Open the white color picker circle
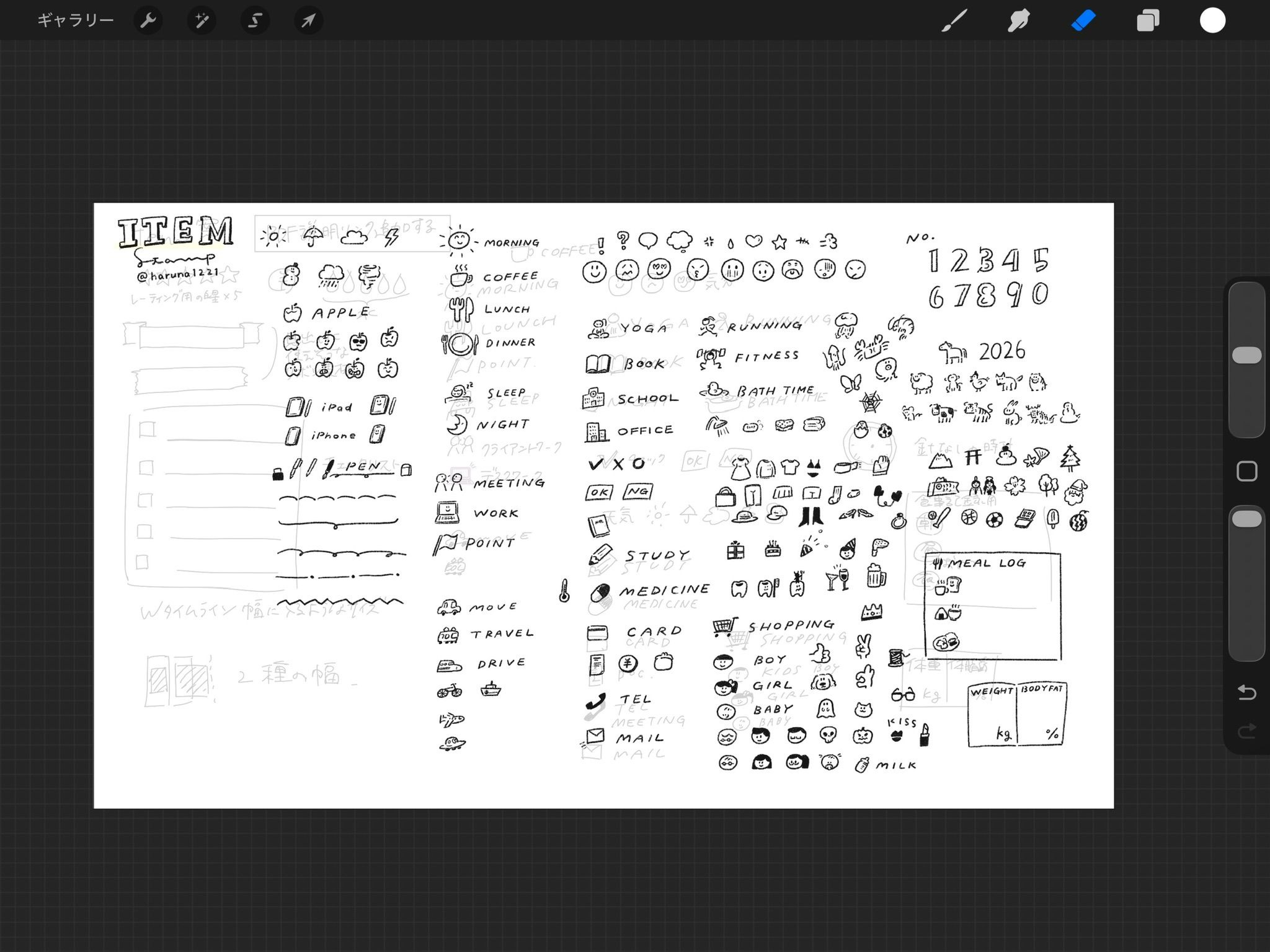Image resolution: width=1270 pixels, height=952 pixels. [x=1212, y=20]
